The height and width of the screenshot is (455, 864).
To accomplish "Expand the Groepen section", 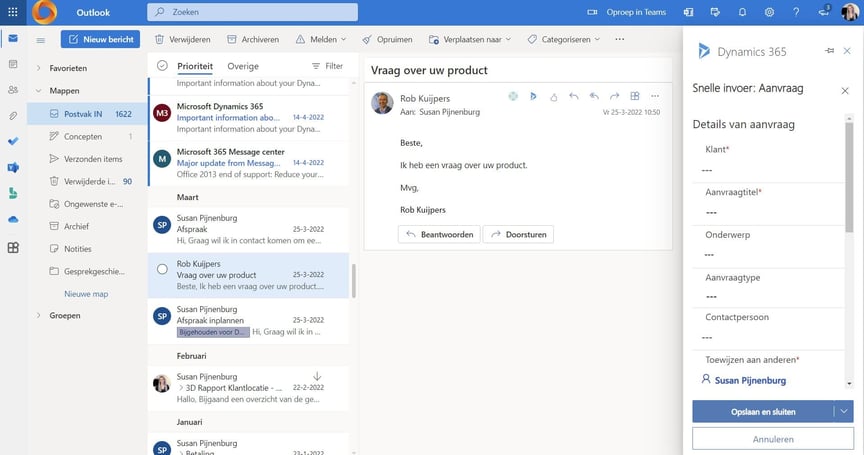I will point(39,316).
